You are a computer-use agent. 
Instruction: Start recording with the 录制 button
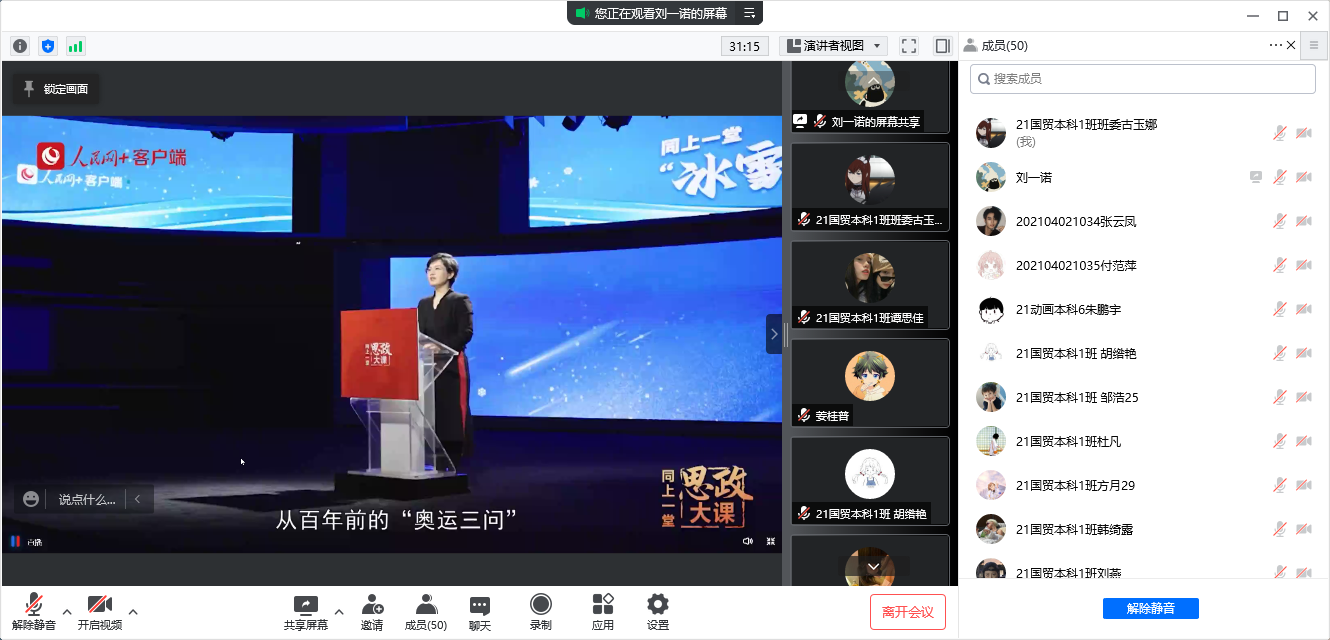click(540, 612)
